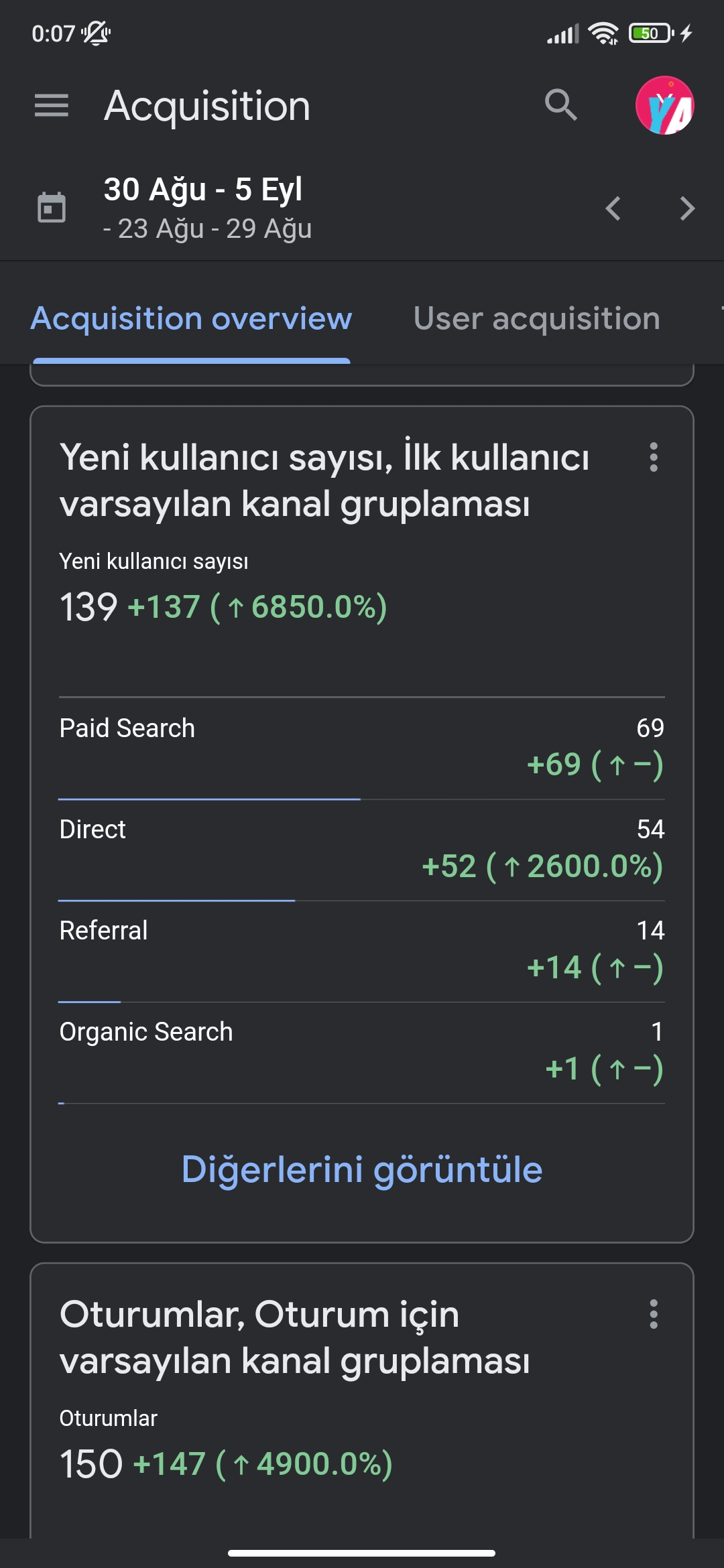
Task: Tap the Diğerlerini görüntüle link
Action: tap(362, 1169)
